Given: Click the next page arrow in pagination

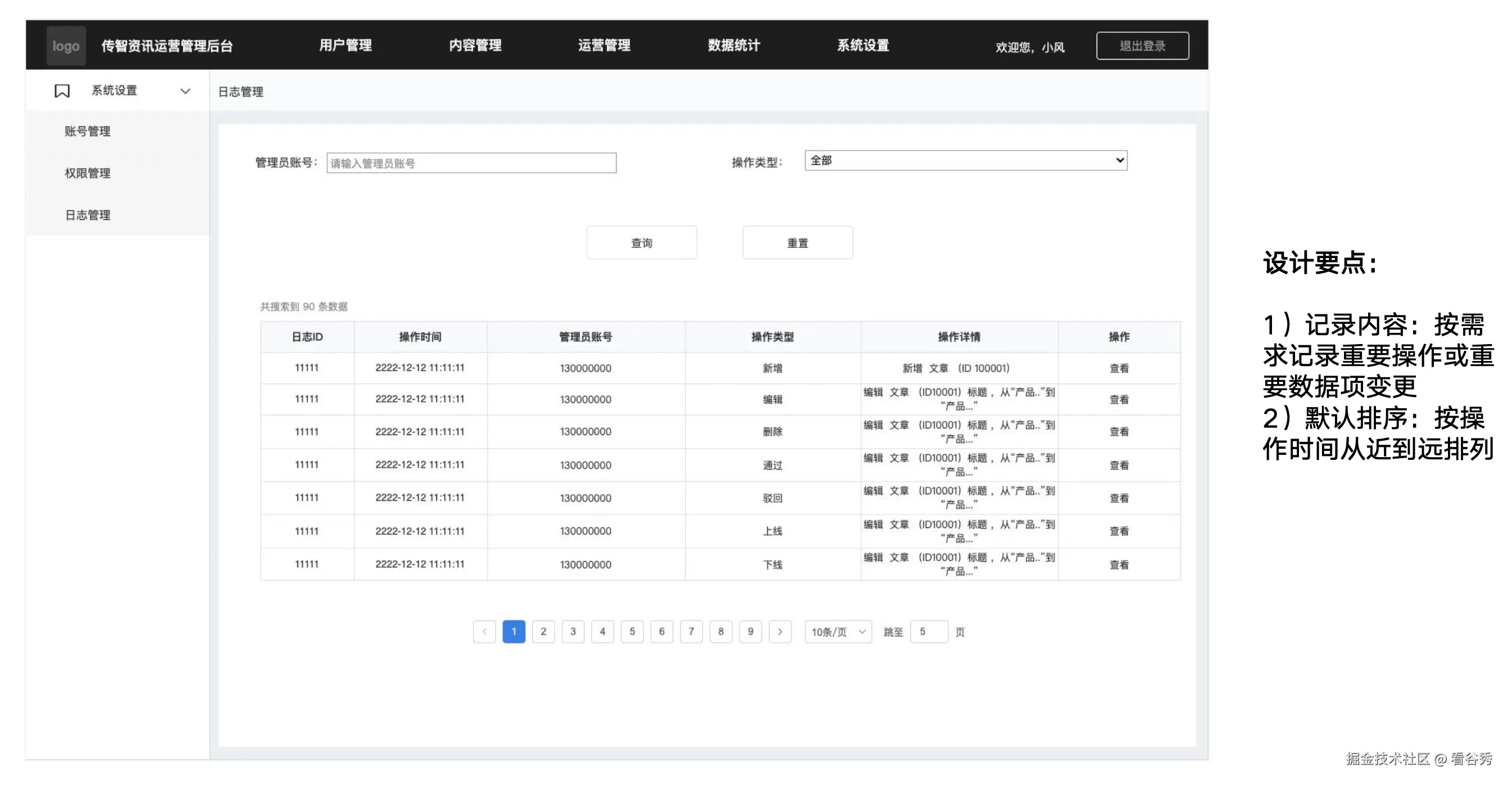Looking at the screenshot, I should click(781, 631).
